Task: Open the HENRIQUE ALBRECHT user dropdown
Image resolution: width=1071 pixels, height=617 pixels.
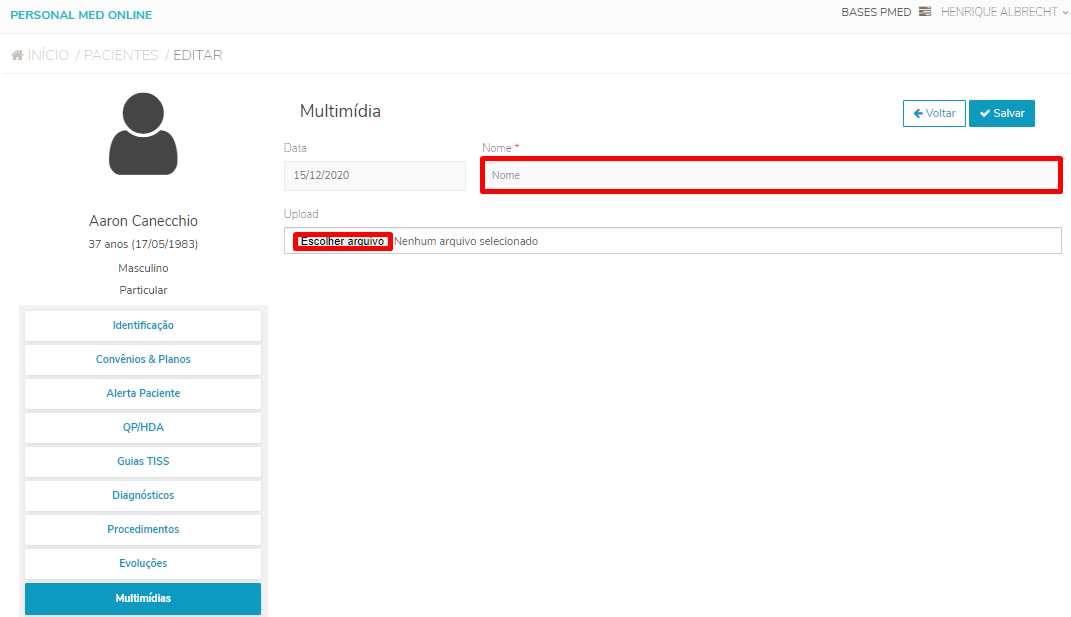Action: click(x=1004, y=12)
